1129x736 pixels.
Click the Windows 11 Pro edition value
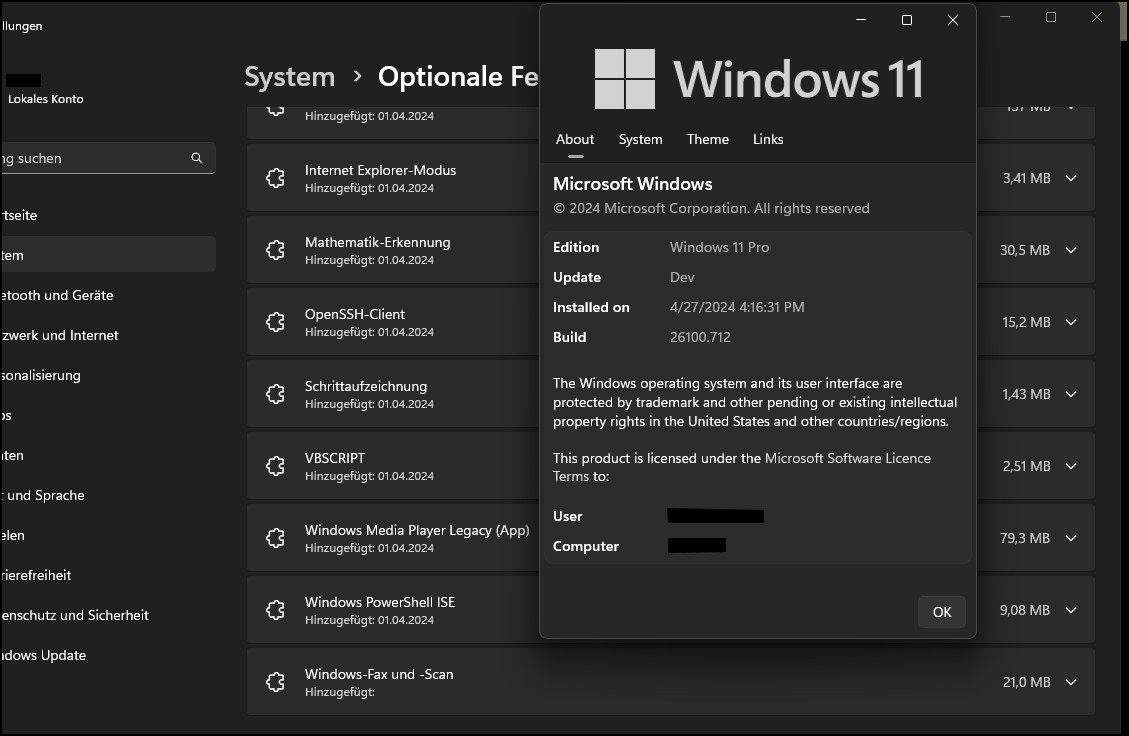pos(719,247)
